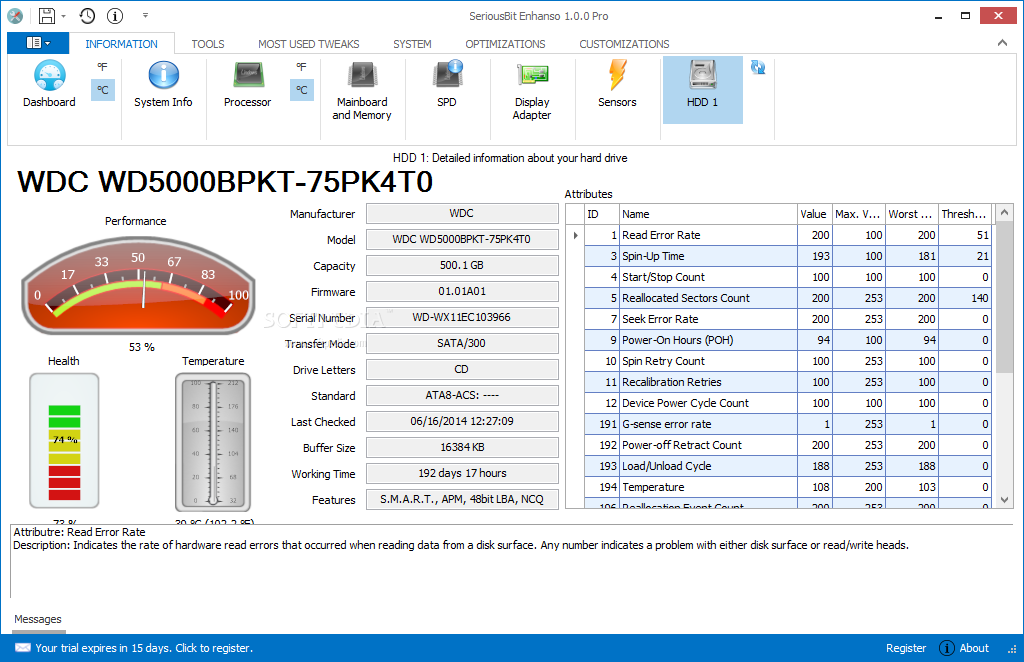Click the Worst column header
The width and height of the screenshot is (1024, 662).
click(x=910, y=214)
